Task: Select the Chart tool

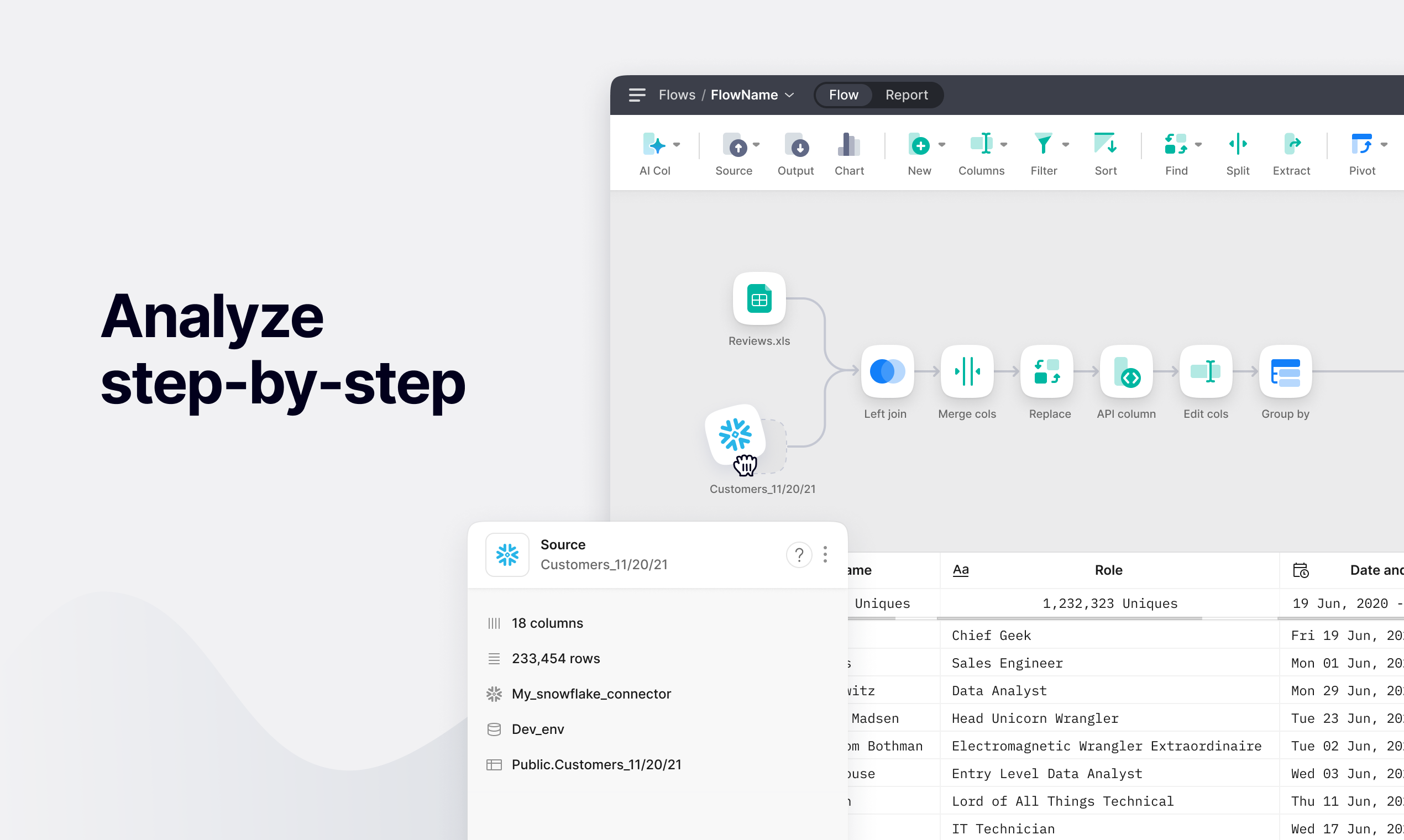Action: pos(848,145)
